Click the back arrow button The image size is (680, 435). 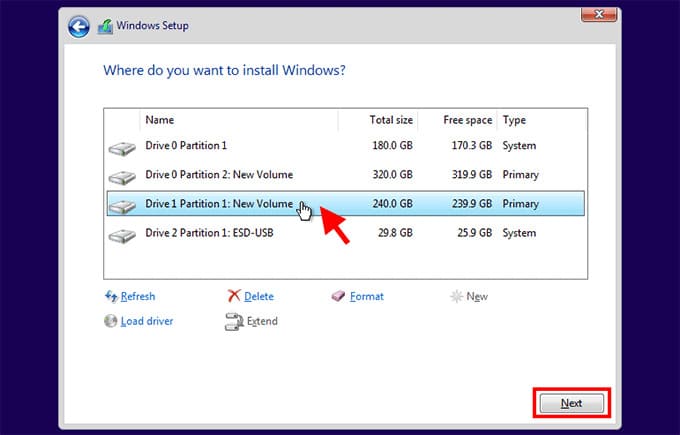[x=79, y=26]
